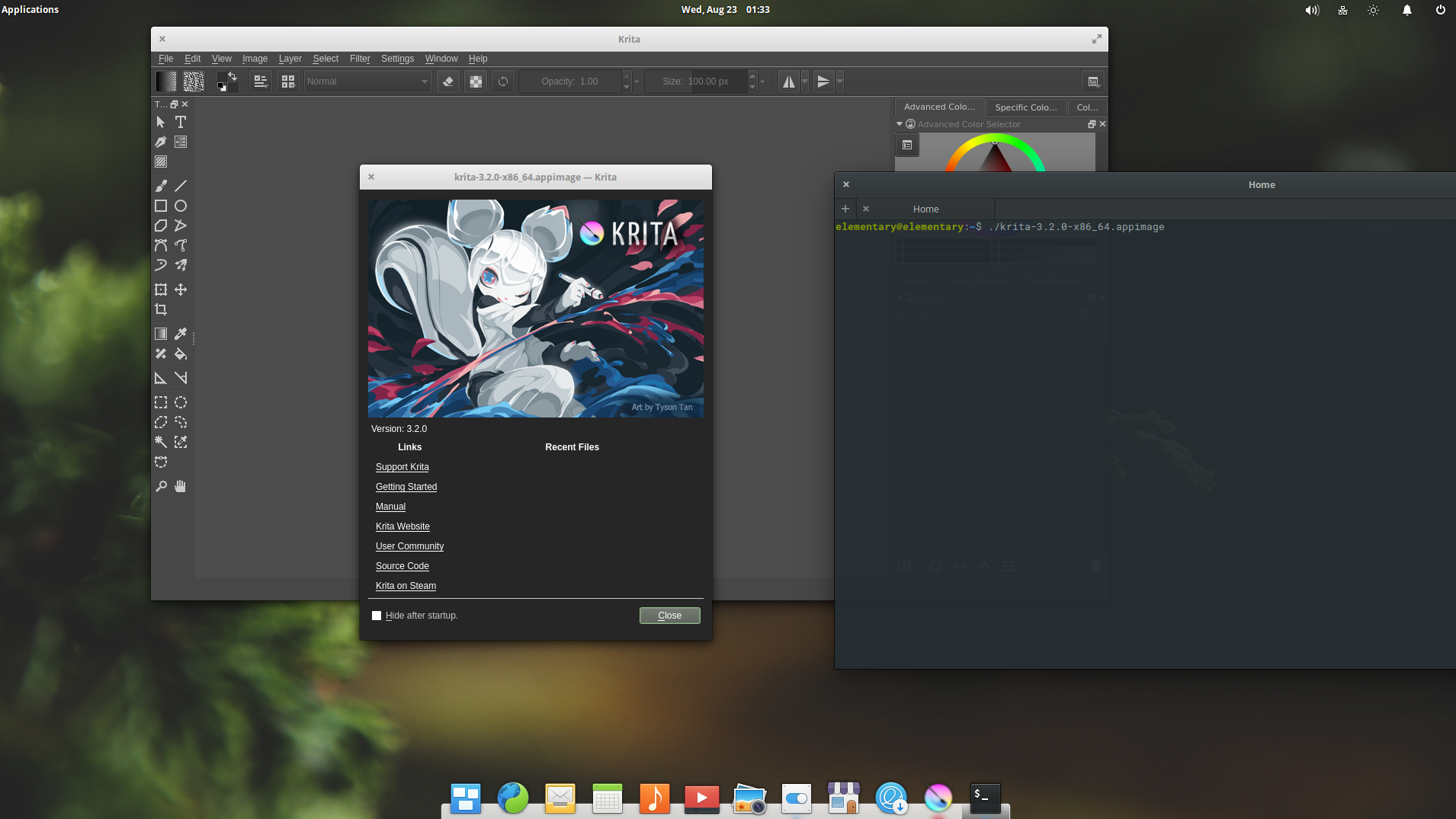Open the vertical mirror options dropdown arrow
Screen dimensions: 1456x819
[x=840, y=82]
